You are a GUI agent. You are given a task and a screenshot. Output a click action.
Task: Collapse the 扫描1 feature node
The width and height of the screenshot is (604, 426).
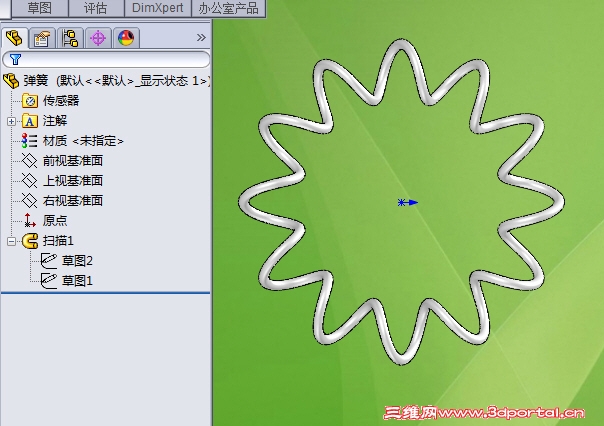pyautogui.click(x=11, y=241)
